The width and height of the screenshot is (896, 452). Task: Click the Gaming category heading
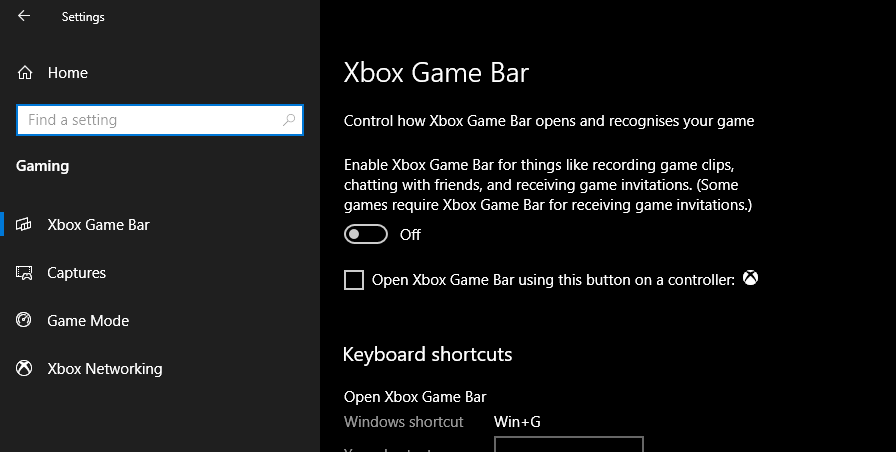pos(43,166)
